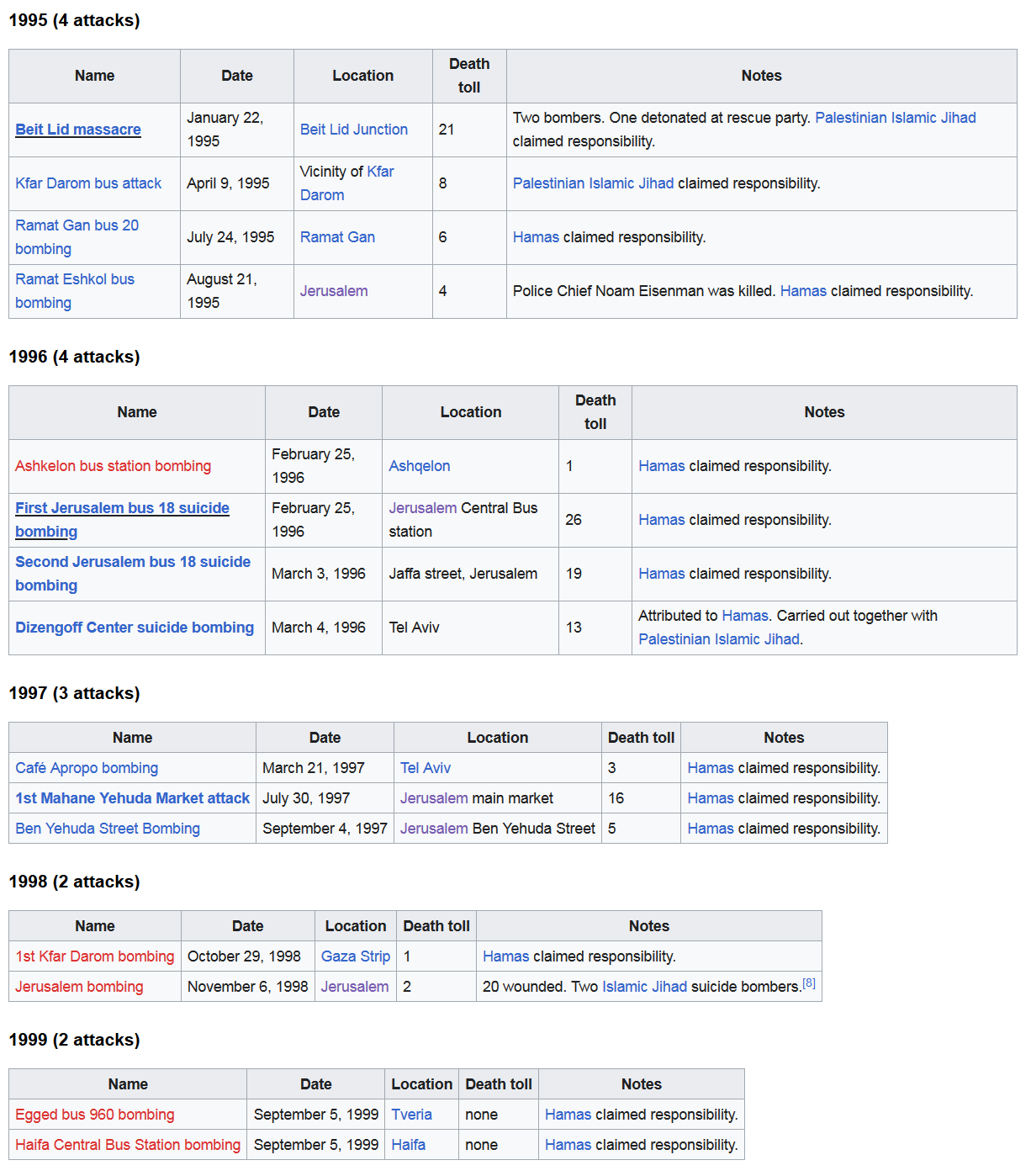Open the Café Apropo bombing link
Image resolution: width=1031 pixels, height=1176 pixels.
point(87,768)
